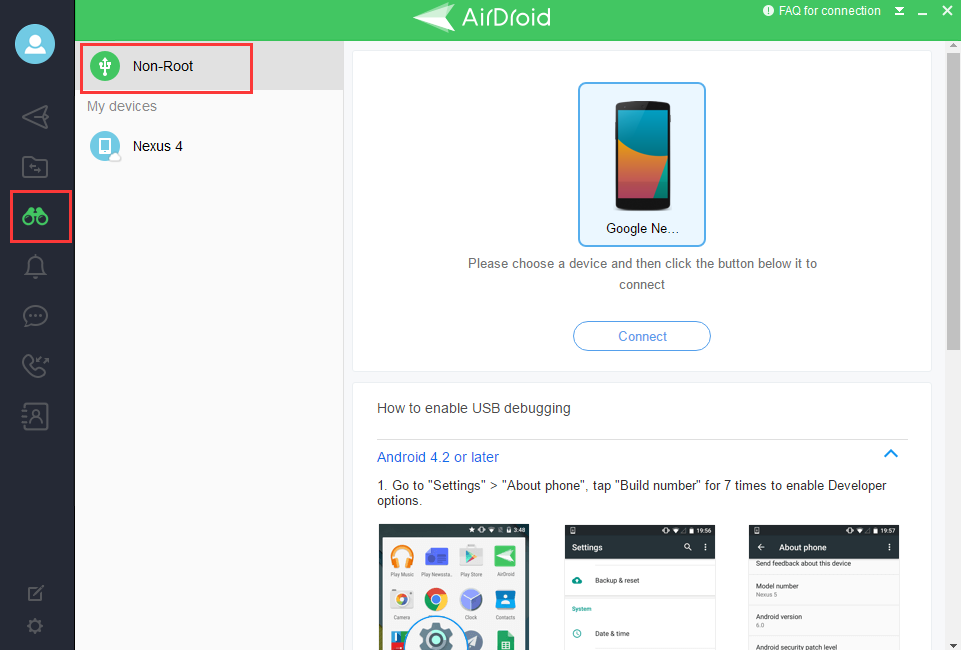Click the exclamation icon beside FAQ
Image resolution: width=961 pixels, height=650 pixels.
pos(768,10)
